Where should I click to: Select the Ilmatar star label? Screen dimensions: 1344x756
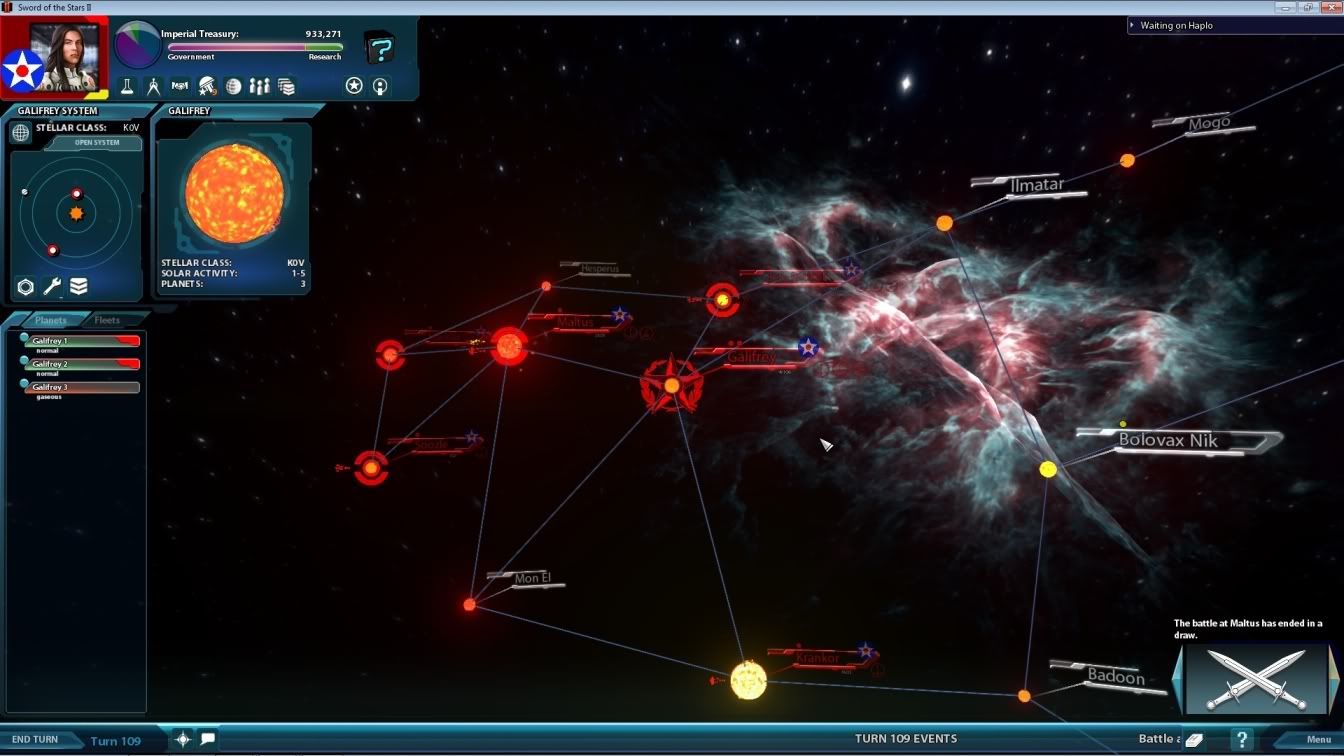(1036, 185)
